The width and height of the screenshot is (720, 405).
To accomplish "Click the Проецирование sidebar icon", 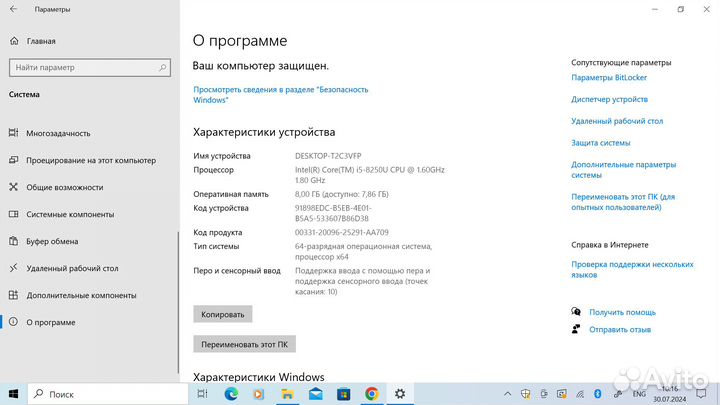I will (x=13, y=160).
